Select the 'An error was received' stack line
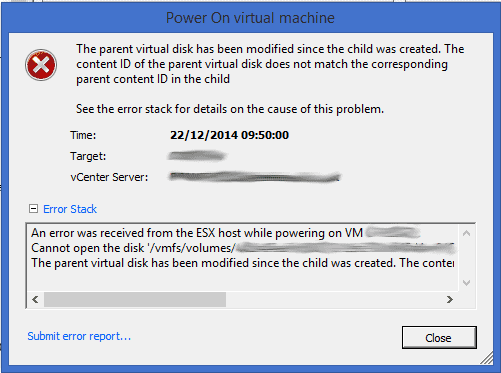This screenshot has height=373, width=501. pyautogui.click(x=226, y=233)
